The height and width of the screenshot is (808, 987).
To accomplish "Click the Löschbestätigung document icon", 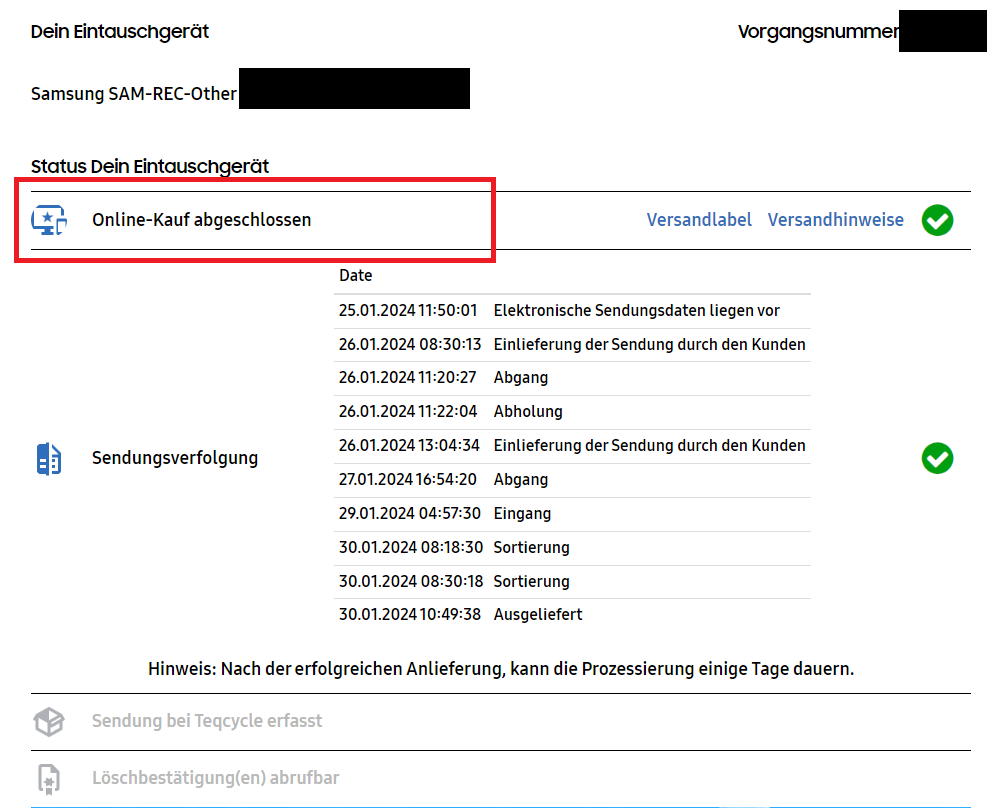I will pyautogui.click(x=49, y=778).
